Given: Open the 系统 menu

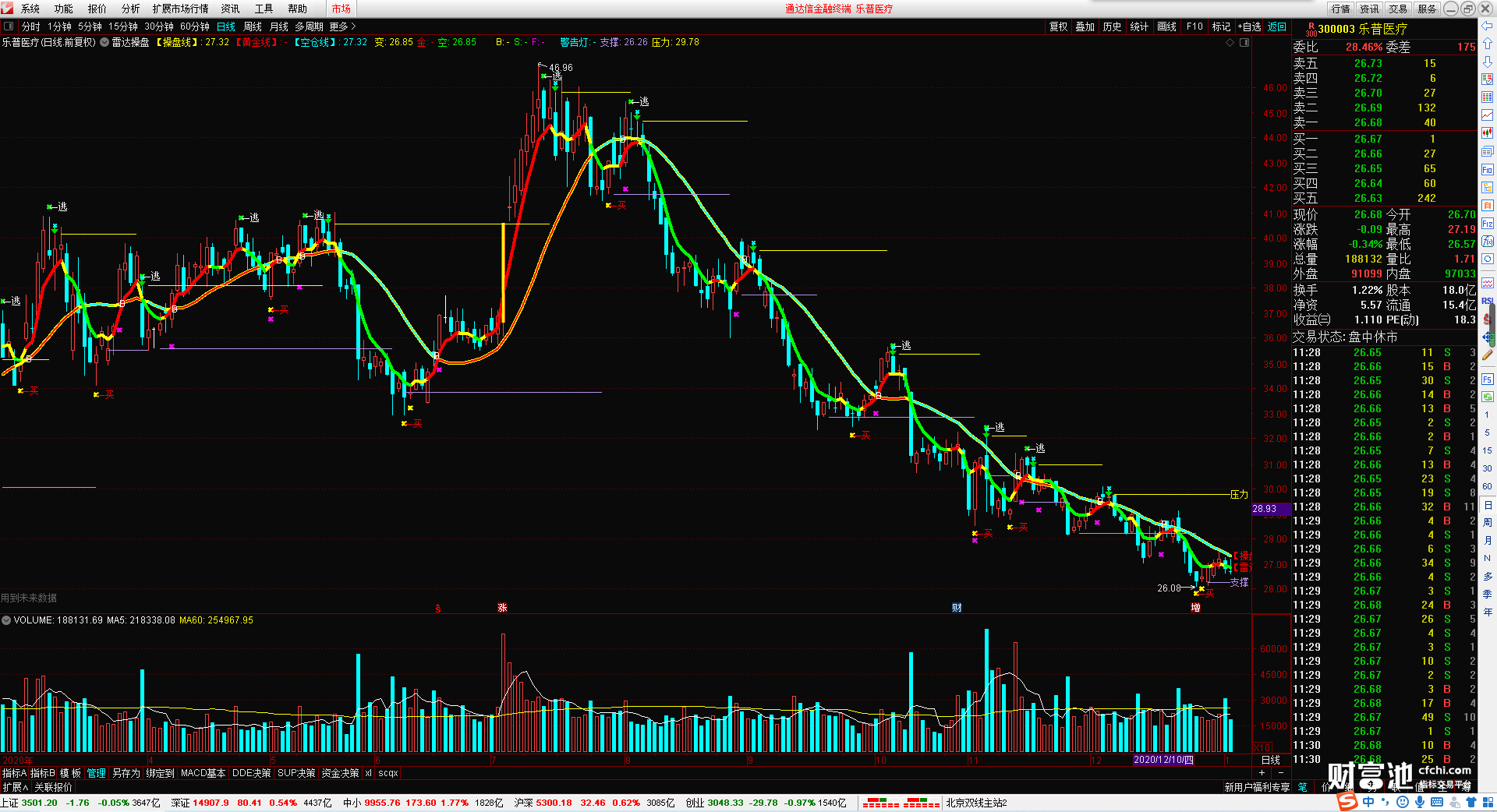Looking at the screenshot, I should pyautogui.click(x=30, y=9).
